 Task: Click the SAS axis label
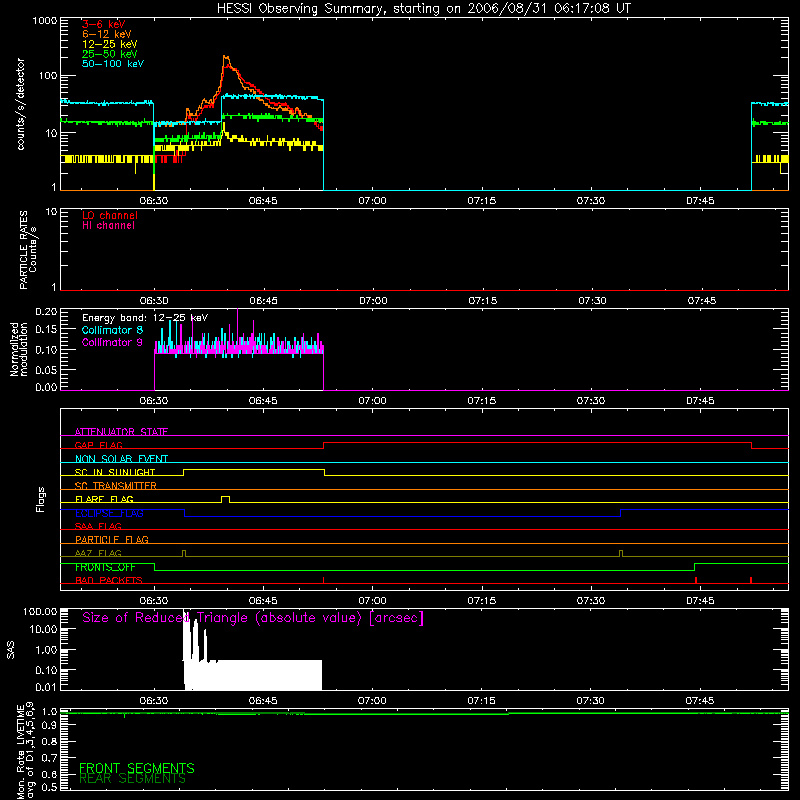pyautogui.click(x=11, y=650)
